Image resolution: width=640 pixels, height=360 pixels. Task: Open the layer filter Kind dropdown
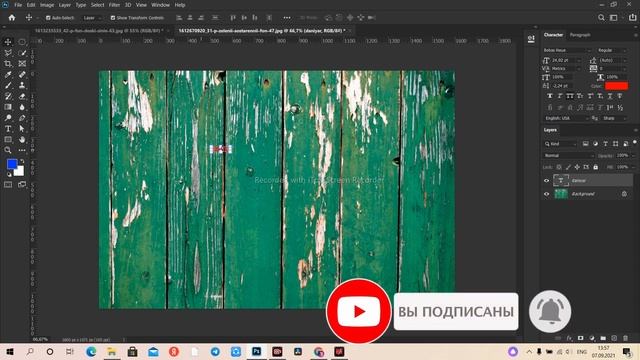click(x=560, y=144)
